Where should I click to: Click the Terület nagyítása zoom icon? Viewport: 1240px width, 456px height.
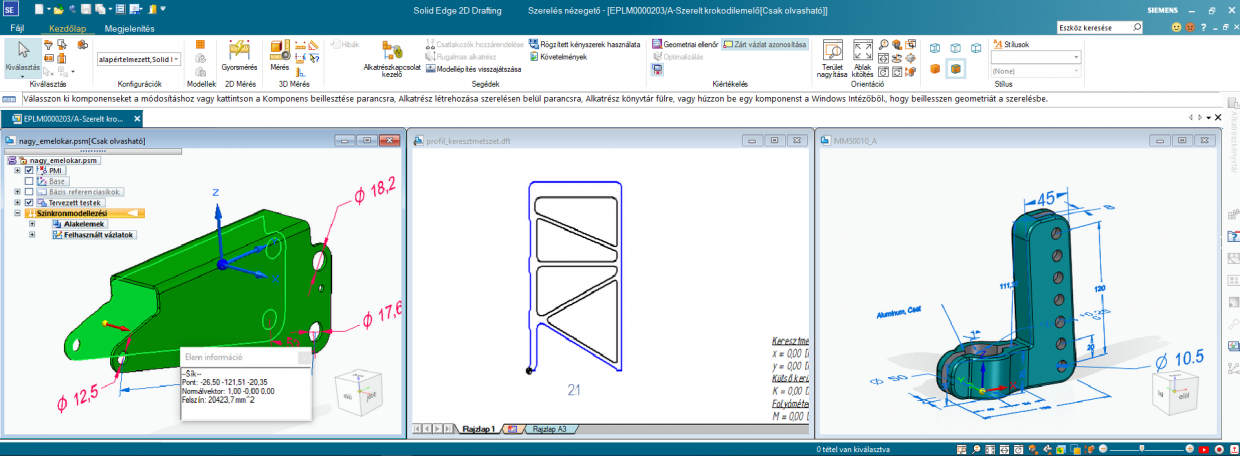point(832,57)
